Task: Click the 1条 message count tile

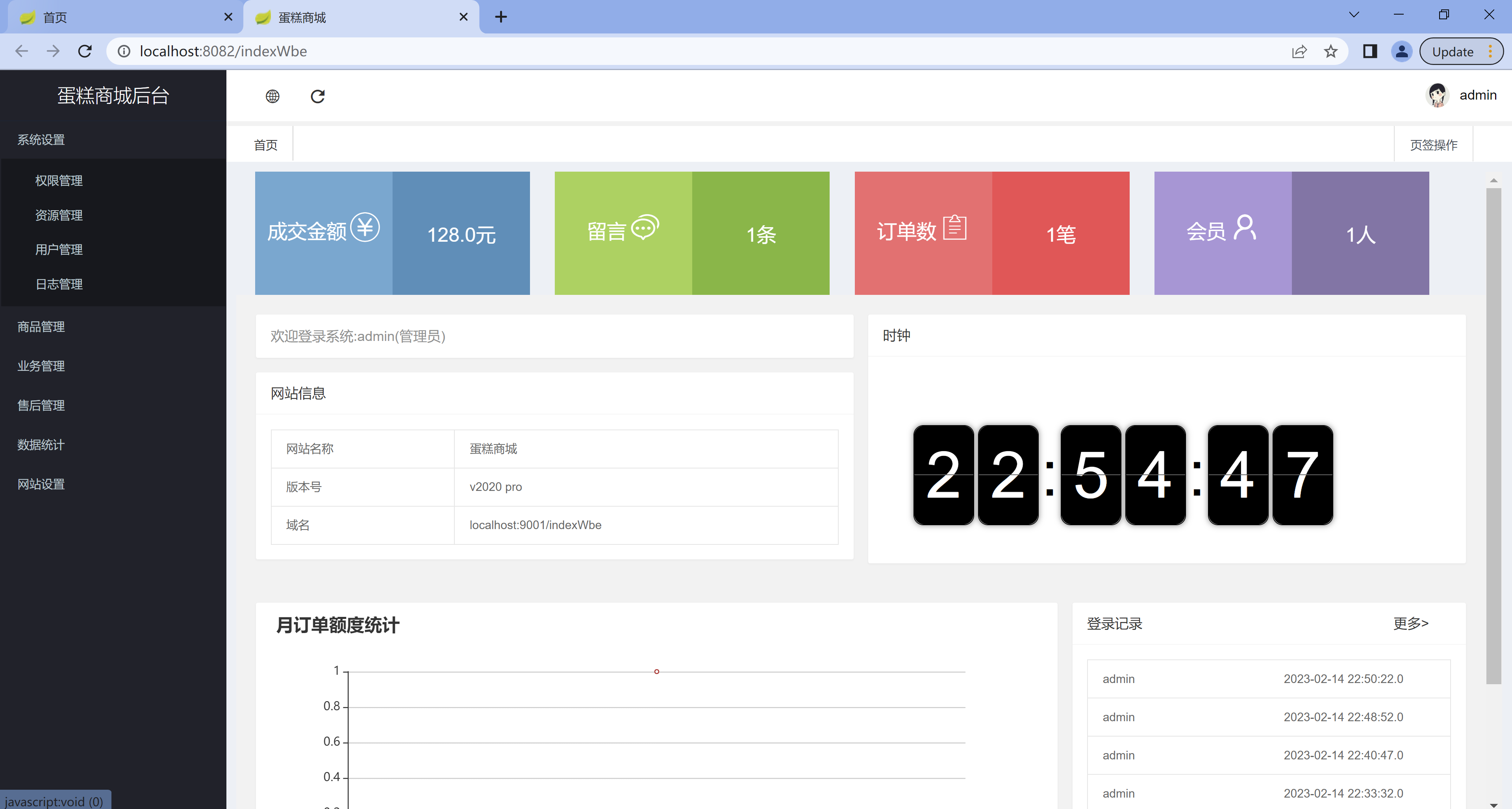Action: click(761, 233)
